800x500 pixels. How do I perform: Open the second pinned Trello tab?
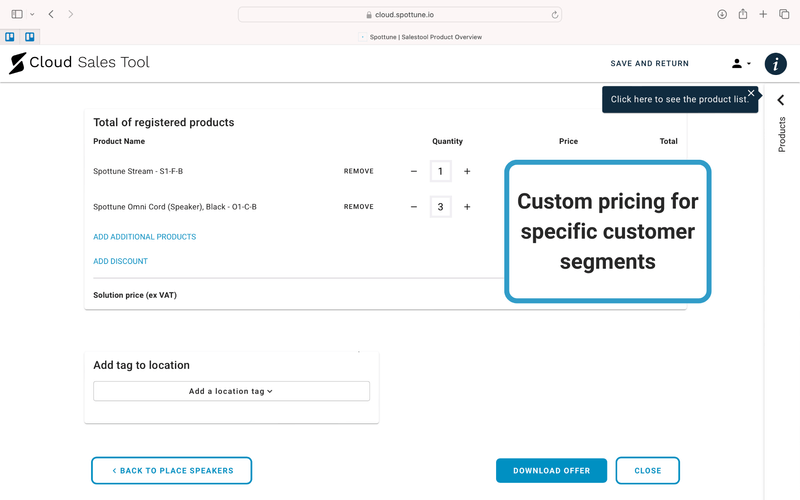tap(30, 37)
